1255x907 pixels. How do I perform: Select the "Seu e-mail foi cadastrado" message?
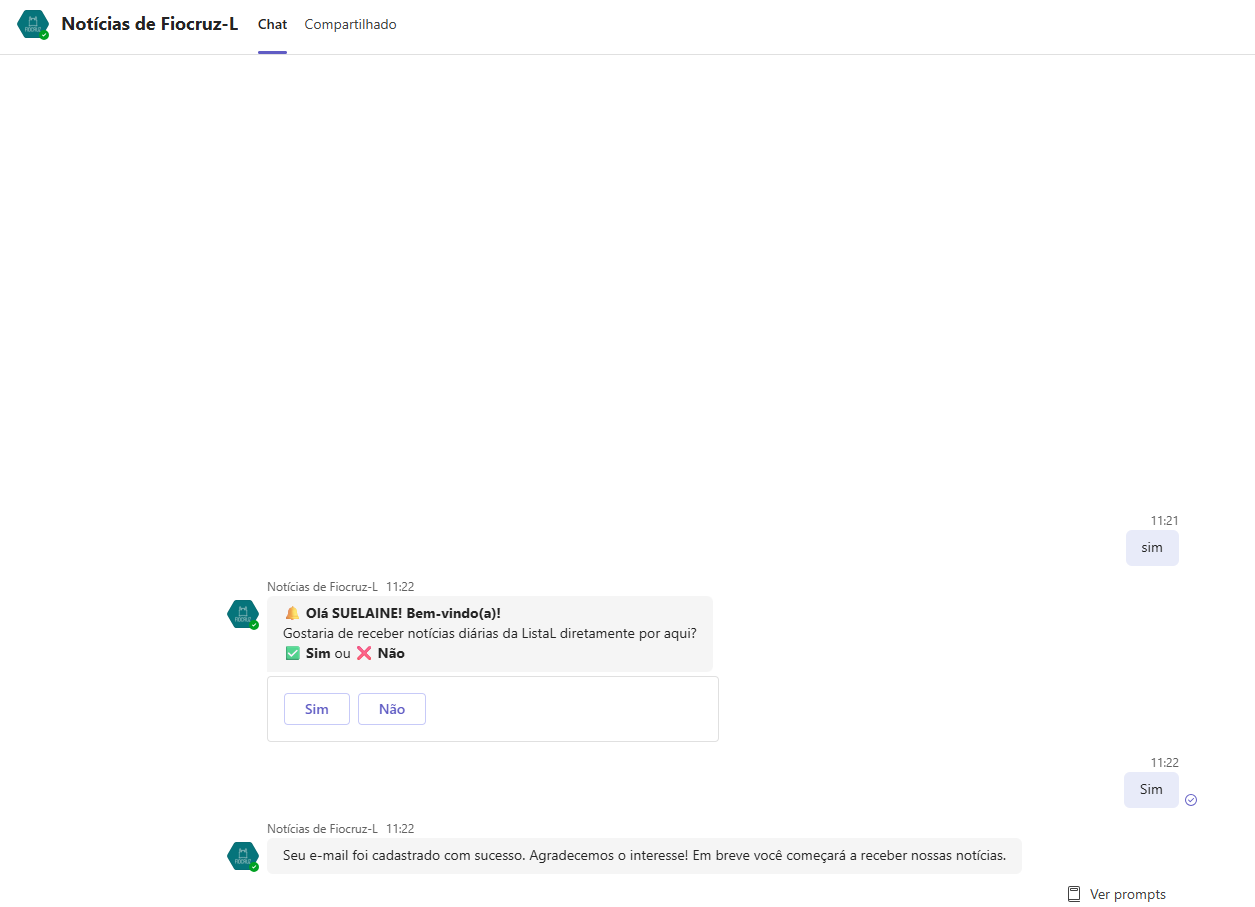click(x=643, y=856)
